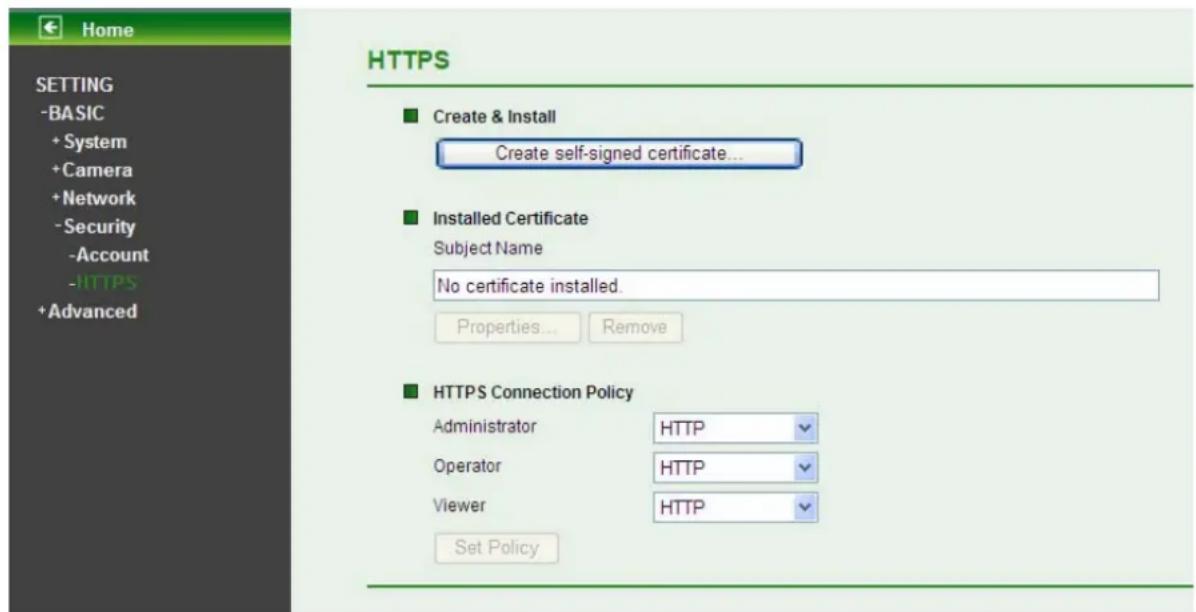Click the Subject Name certificate field
The image size is (1196, 612).
[x=796, y=286]
